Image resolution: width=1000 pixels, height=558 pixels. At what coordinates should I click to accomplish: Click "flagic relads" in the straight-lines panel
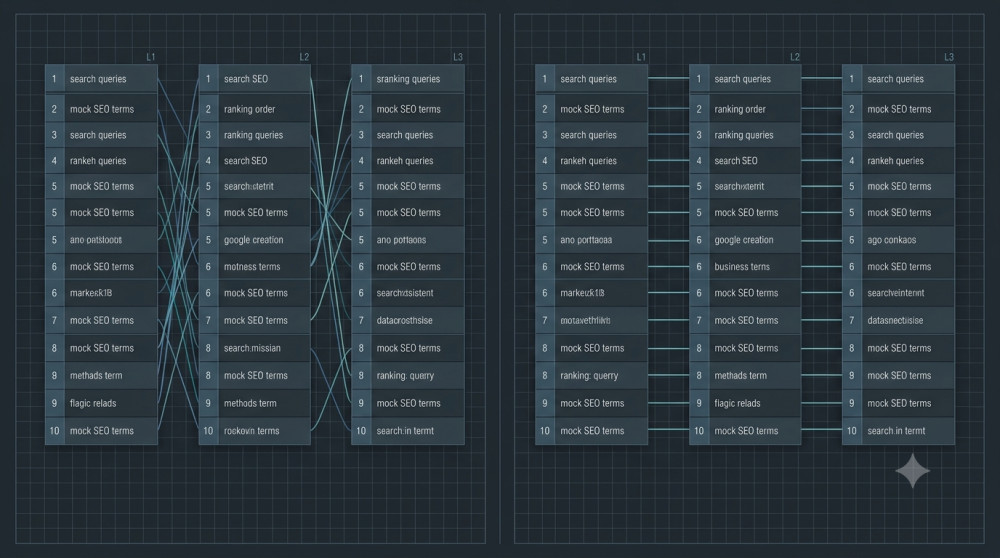(x=745, y=403)
